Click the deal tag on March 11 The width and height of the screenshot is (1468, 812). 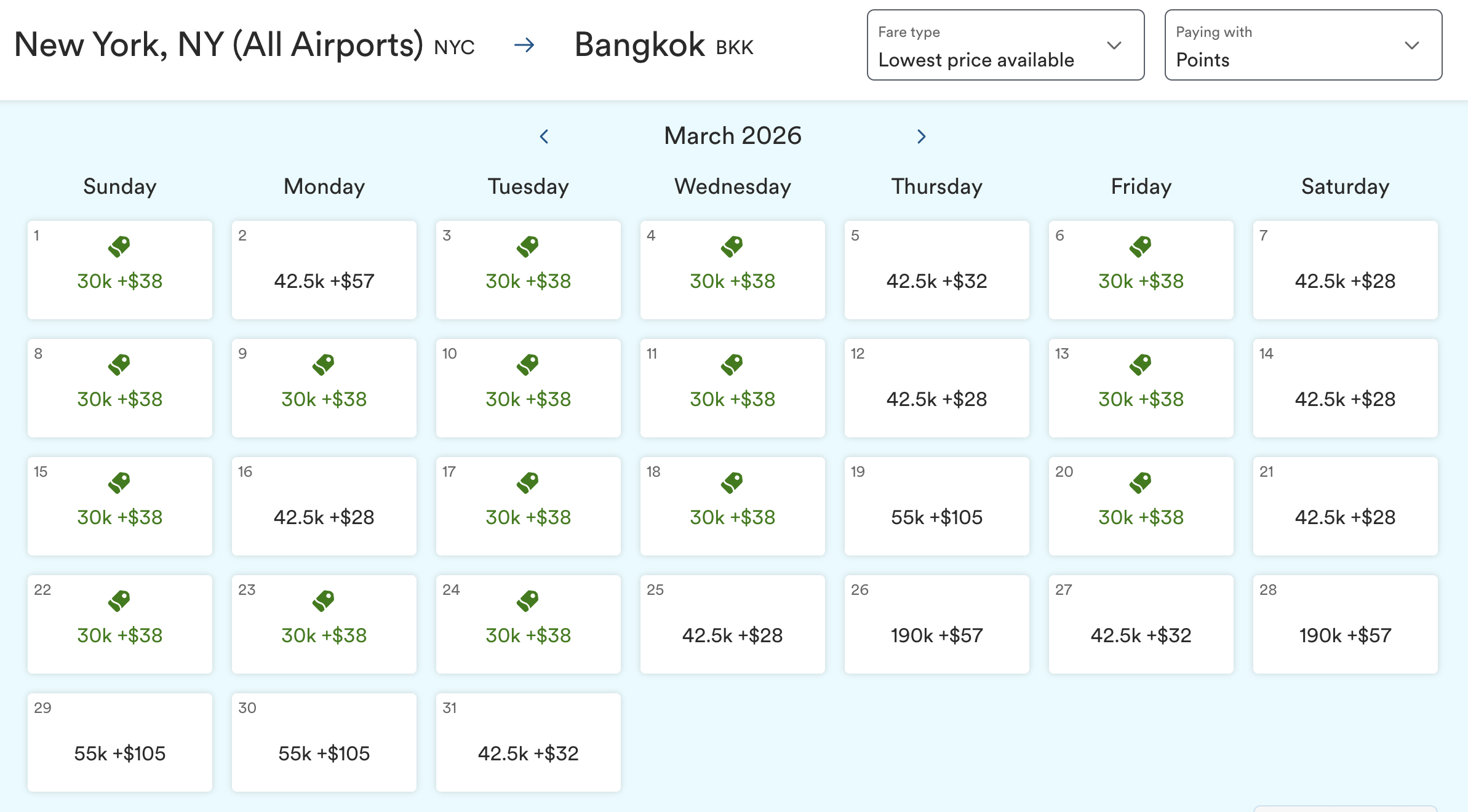point(732,364)
